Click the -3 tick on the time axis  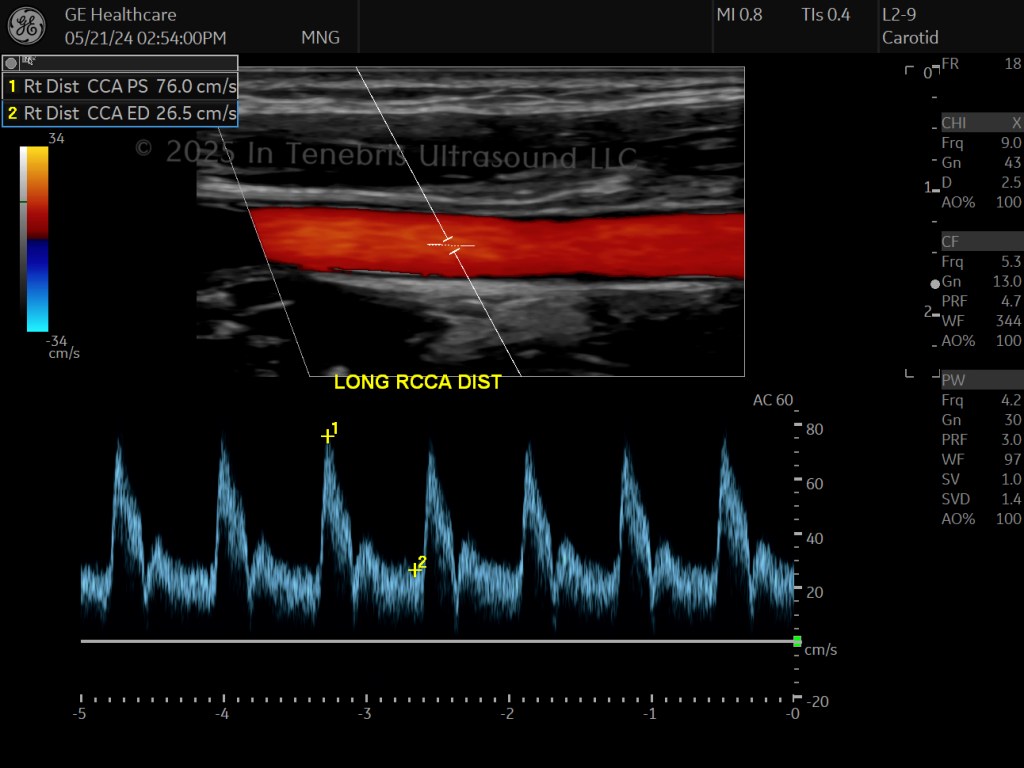coord(364,713)
